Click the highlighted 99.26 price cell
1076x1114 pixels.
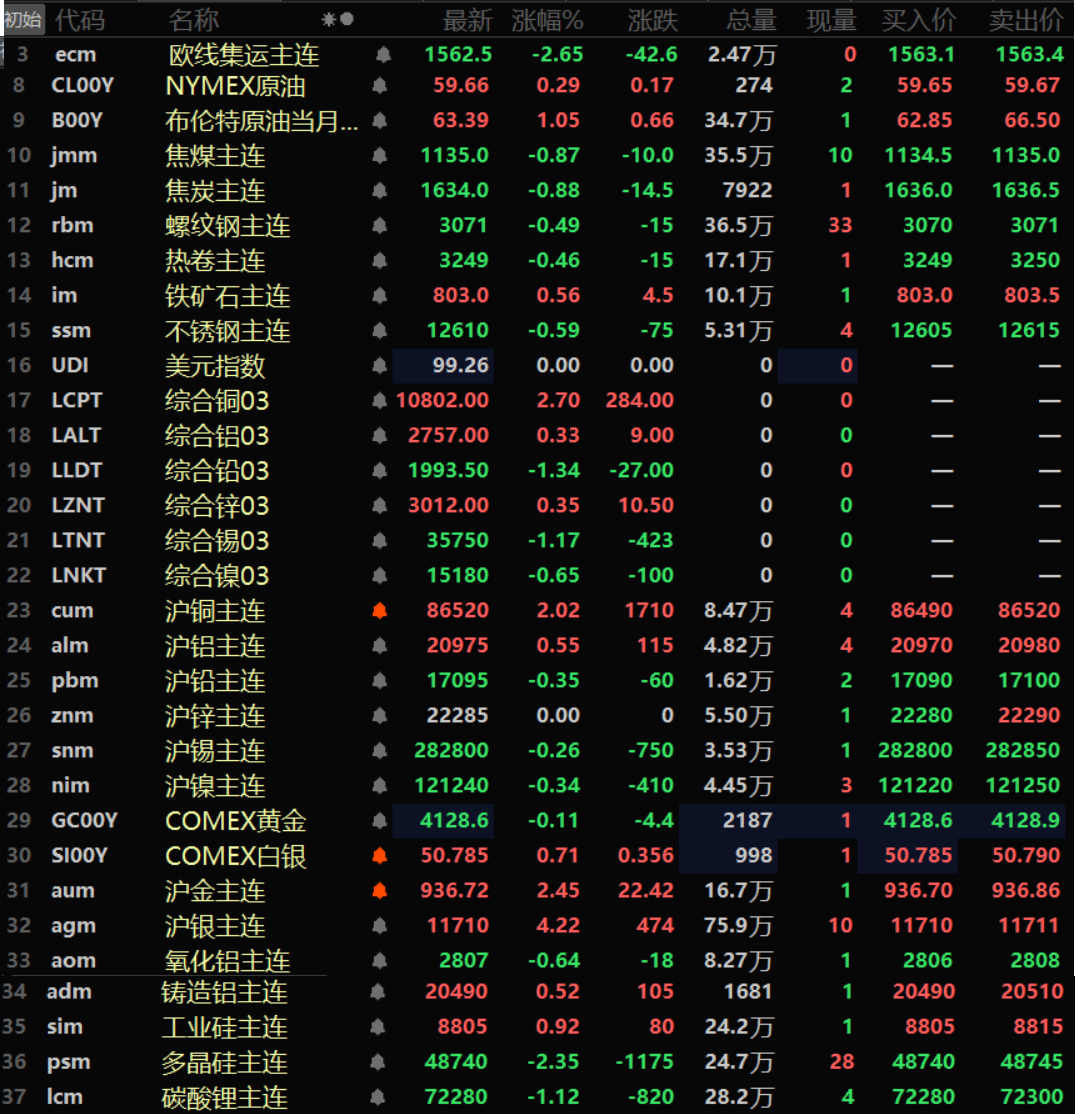point(443,366)
